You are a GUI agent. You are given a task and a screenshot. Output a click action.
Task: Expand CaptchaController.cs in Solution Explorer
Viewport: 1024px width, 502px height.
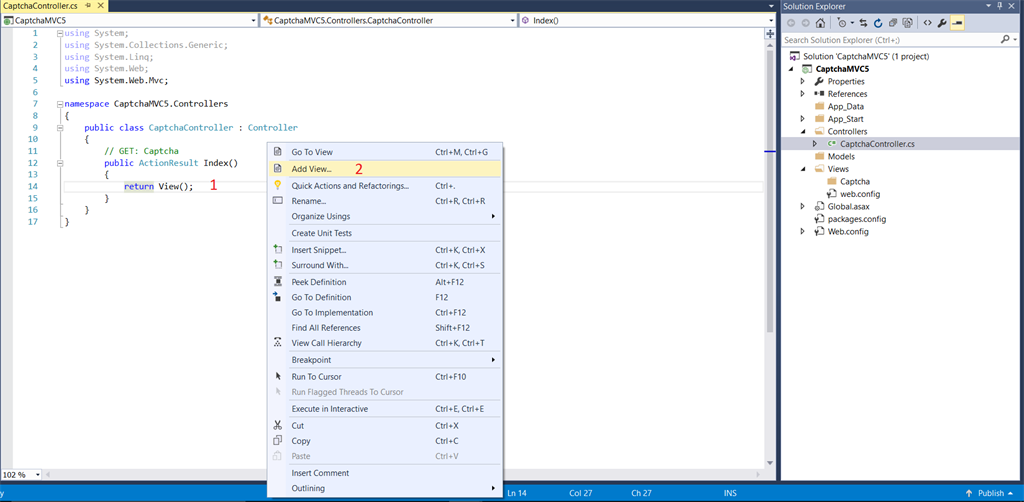click(815, 144)
